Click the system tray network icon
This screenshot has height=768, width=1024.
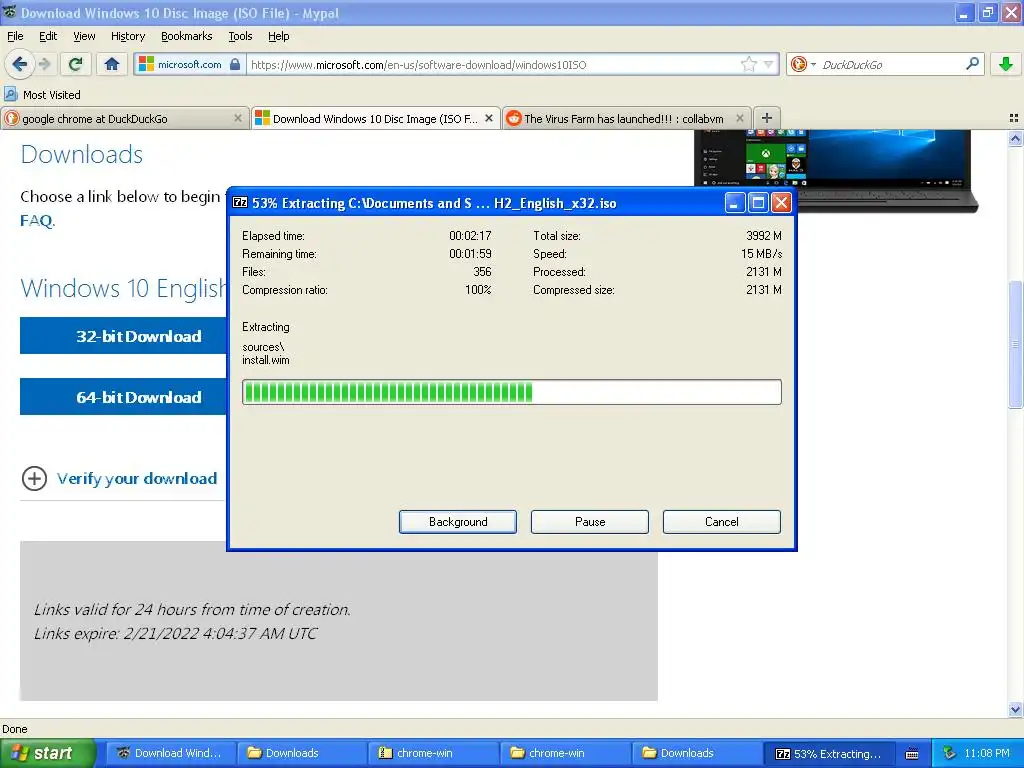point(950,753)
